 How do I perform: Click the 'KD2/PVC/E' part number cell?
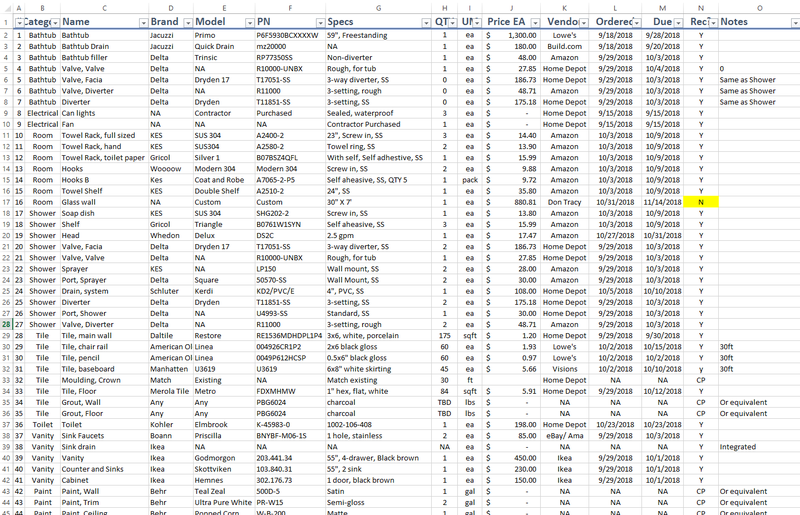point(290,291)
